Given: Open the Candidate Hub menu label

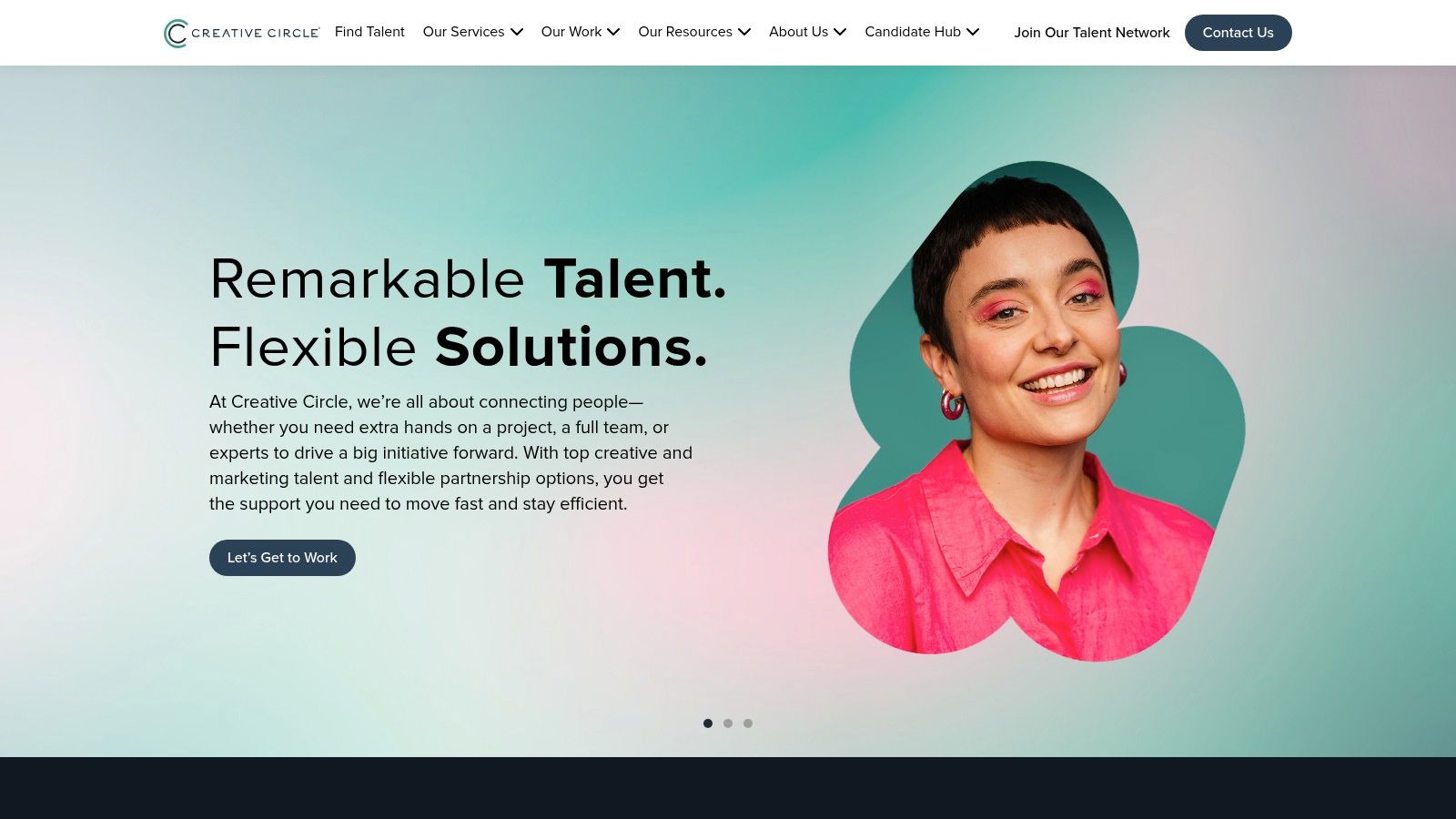Looking at the screenshot, I should tap(913, 32).
